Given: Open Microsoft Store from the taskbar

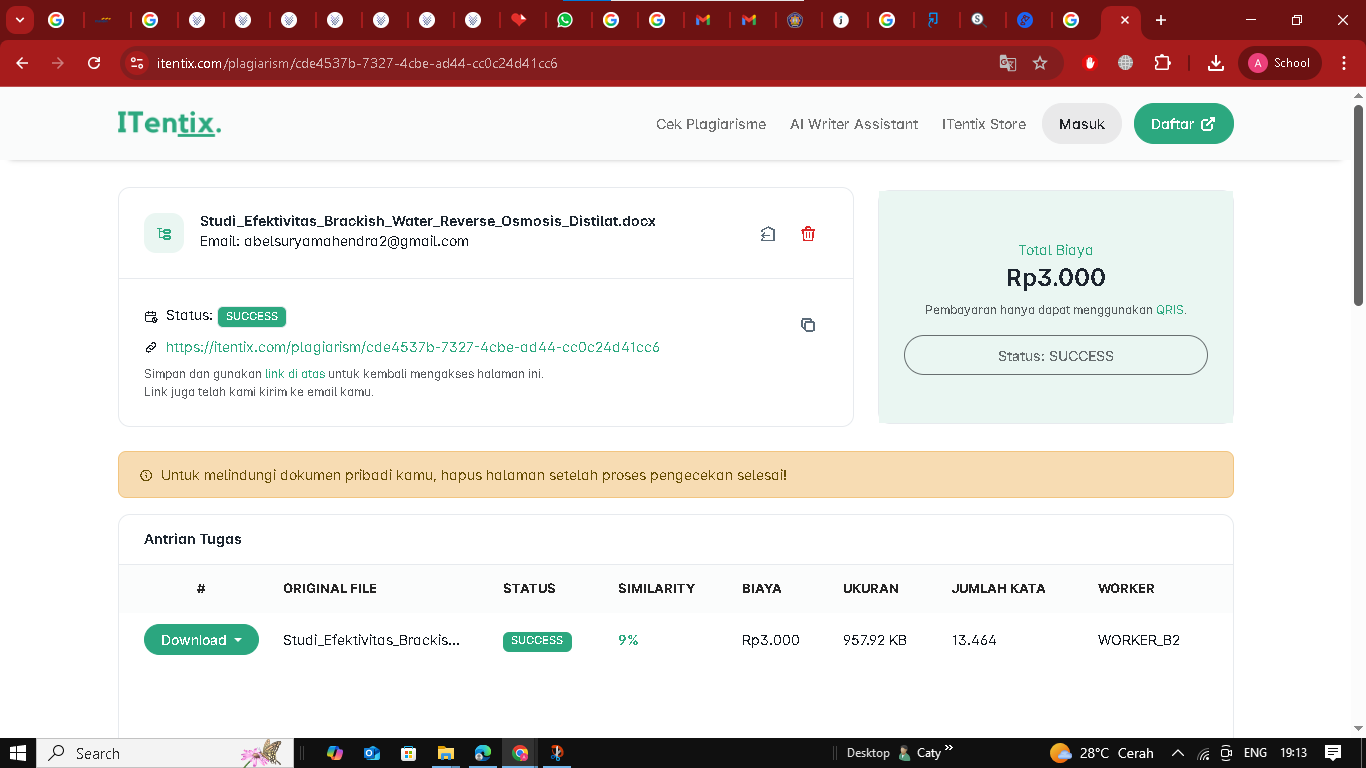Looking at the screenshot, I should point(408,753).
